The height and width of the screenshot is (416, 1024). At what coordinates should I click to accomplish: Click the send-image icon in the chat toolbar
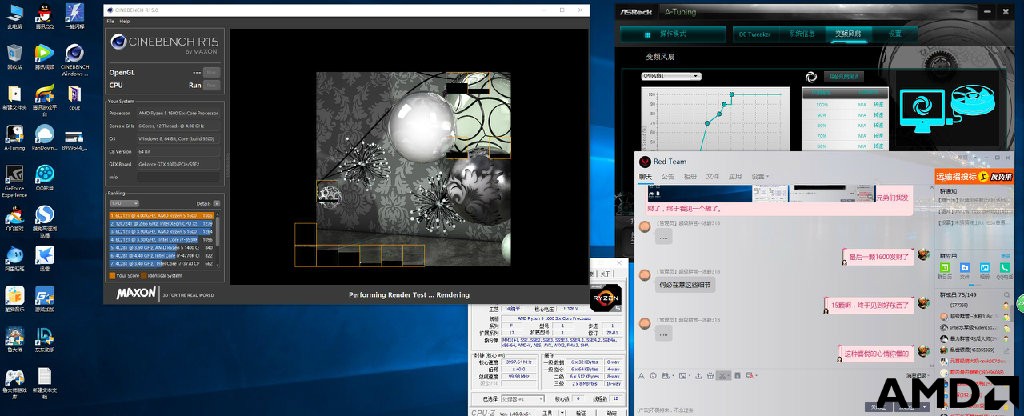tap(682, 376)
